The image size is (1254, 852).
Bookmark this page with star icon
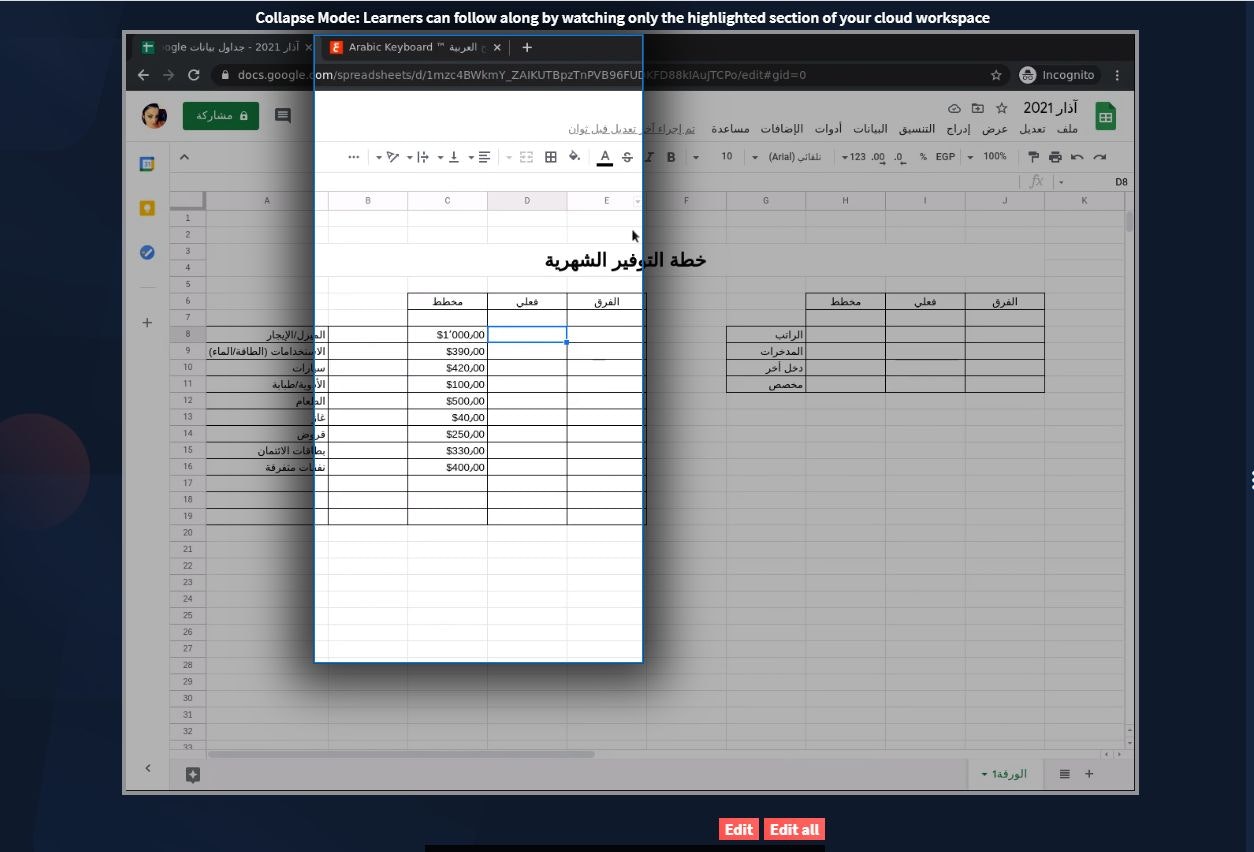point(996,75)
